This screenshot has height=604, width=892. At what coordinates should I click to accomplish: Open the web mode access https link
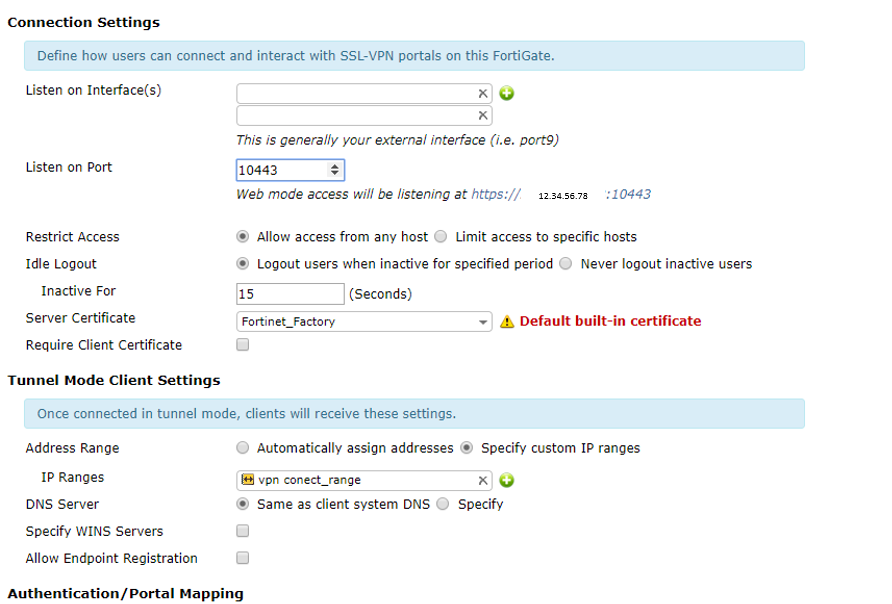(496, 194)
